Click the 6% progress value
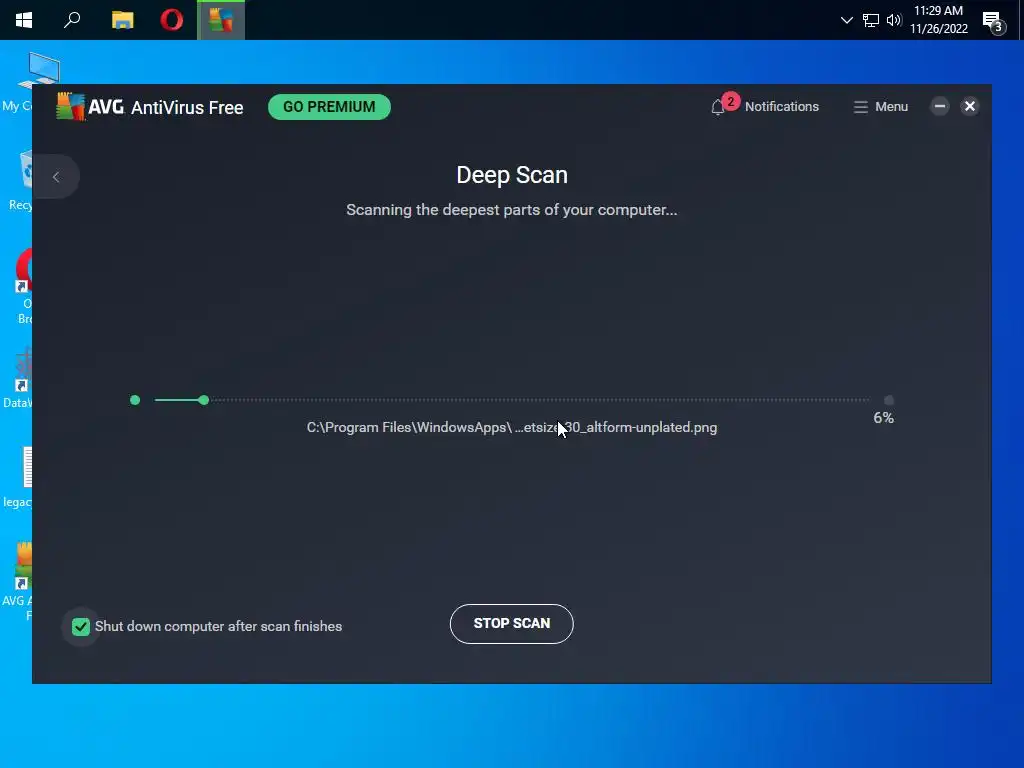This screenshot has width=1024, height=768. (883, 418)
